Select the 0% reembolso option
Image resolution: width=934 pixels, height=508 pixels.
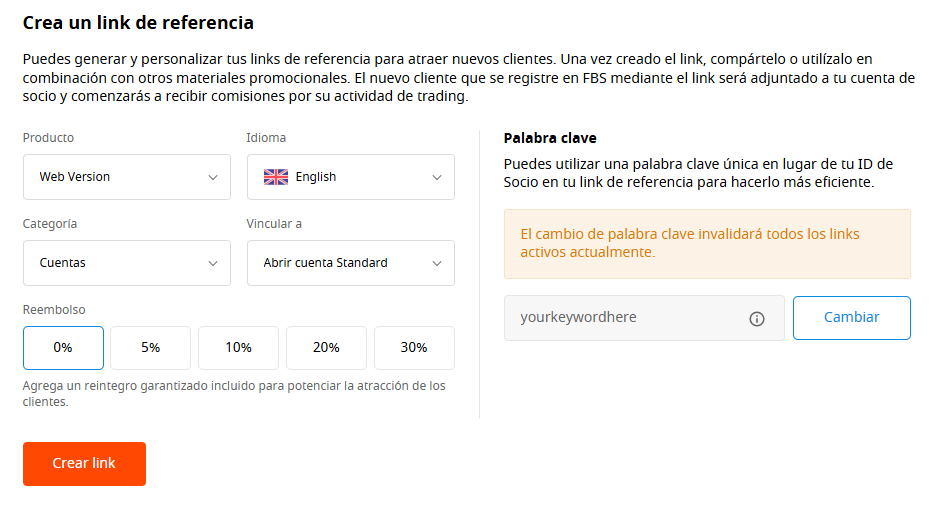coord(63,348)
